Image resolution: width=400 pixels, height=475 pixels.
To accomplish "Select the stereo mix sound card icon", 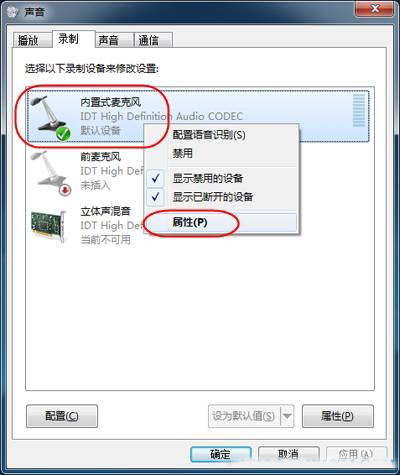I will [x=49, y=225].
